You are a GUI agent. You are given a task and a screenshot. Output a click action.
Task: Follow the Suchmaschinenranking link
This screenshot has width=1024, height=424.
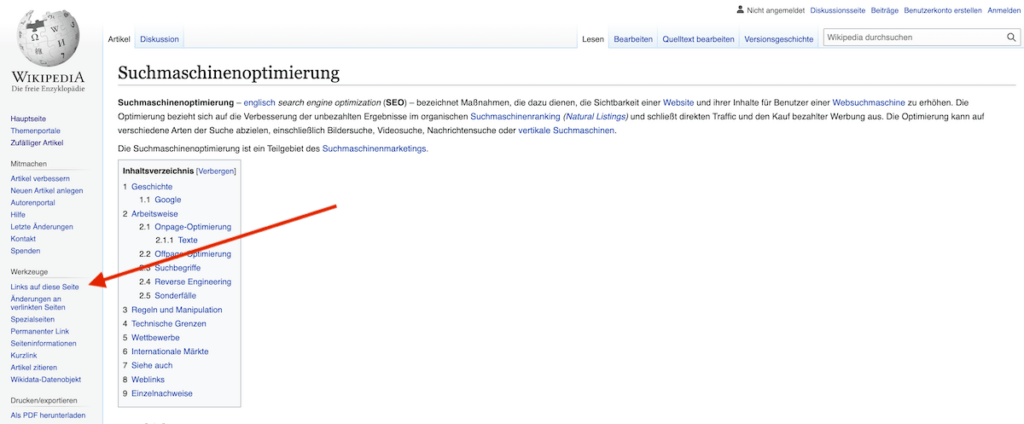(515, 116)
